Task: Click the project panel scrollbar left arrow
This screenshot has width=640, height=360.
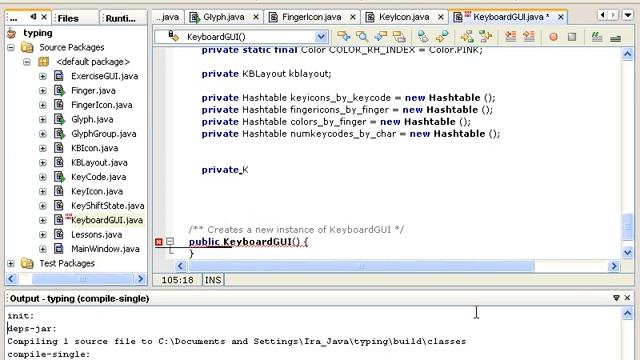Action: point(11,279)
